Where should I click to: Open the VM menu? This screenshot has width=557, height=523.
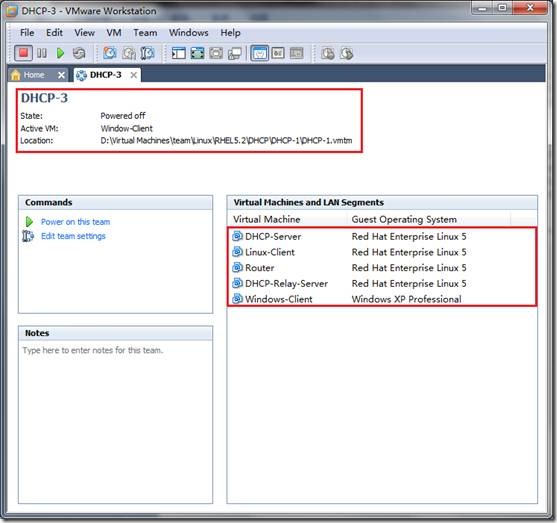pos(114,33)
